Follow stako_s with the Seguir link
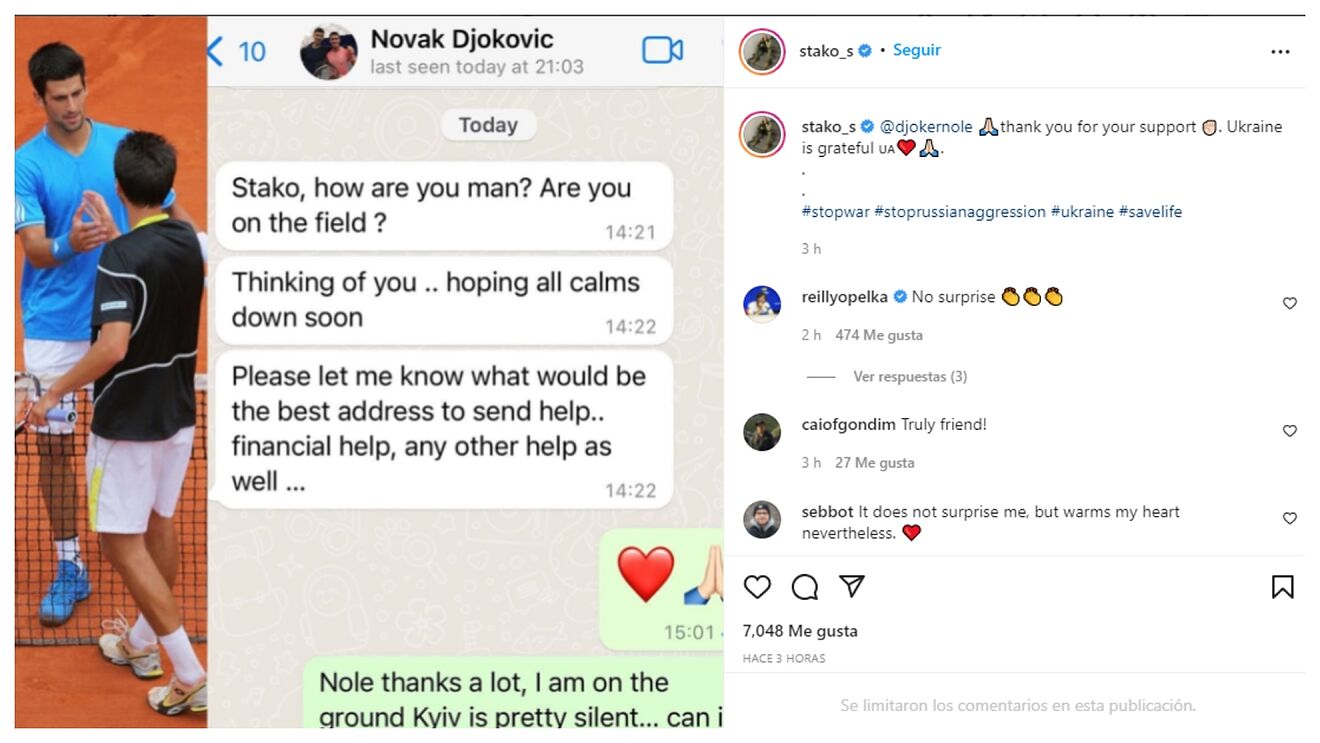The width and height of the screenshot is (1320, 743). point(916,50)
